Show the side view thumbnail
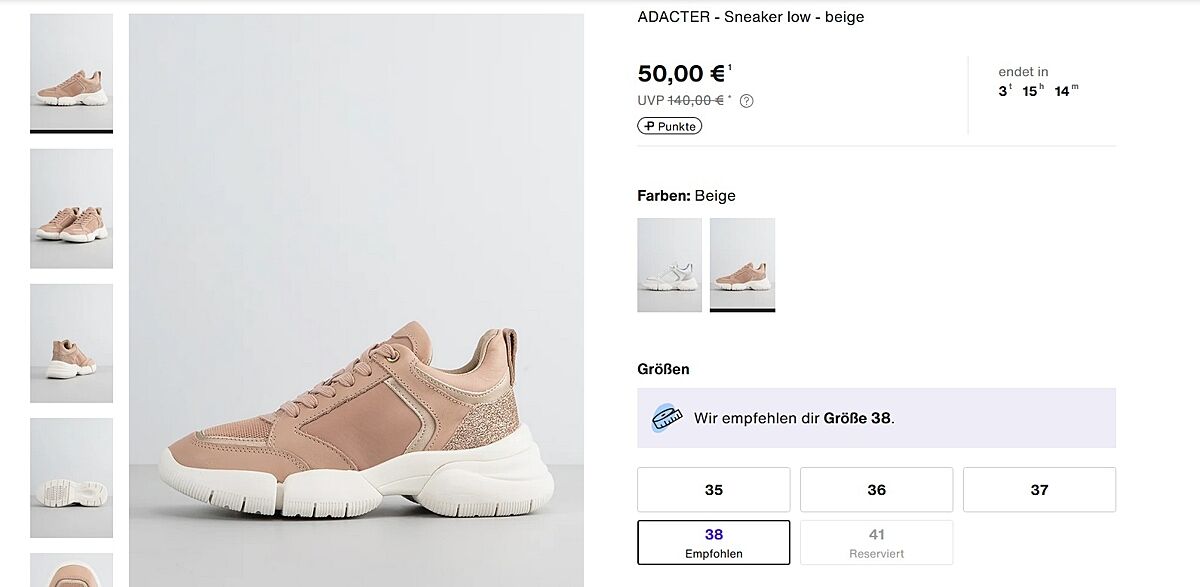 coord(71,72)
